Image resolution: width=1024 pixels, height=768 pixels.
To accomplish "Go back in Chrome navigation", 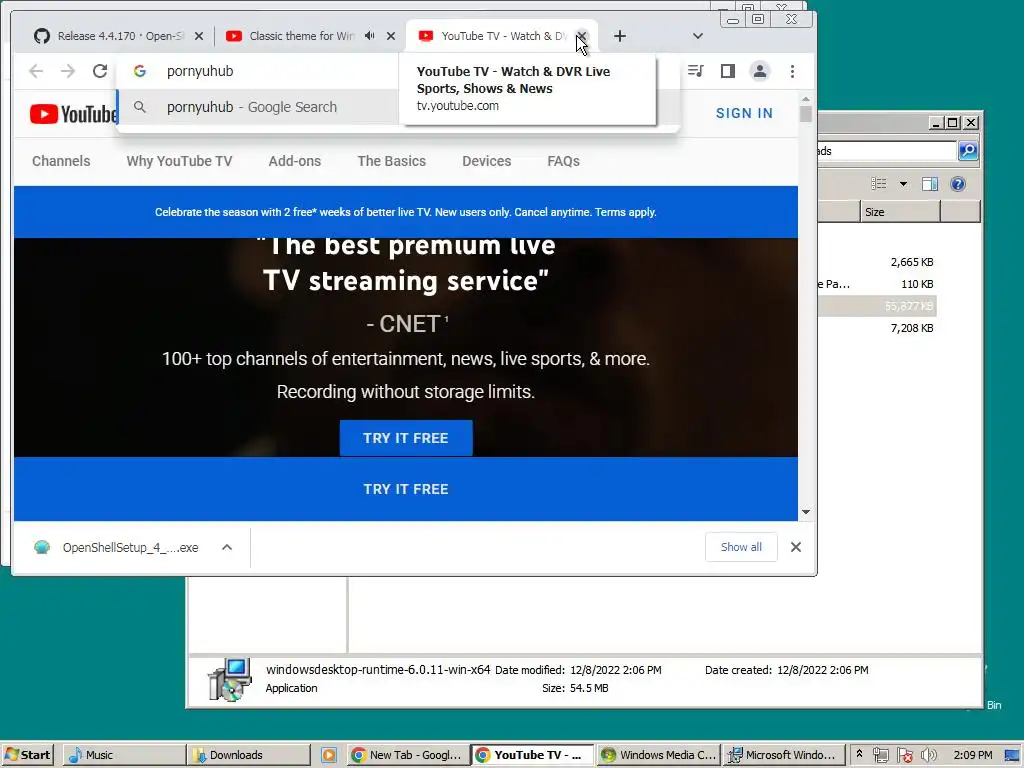I will point(36,71).
